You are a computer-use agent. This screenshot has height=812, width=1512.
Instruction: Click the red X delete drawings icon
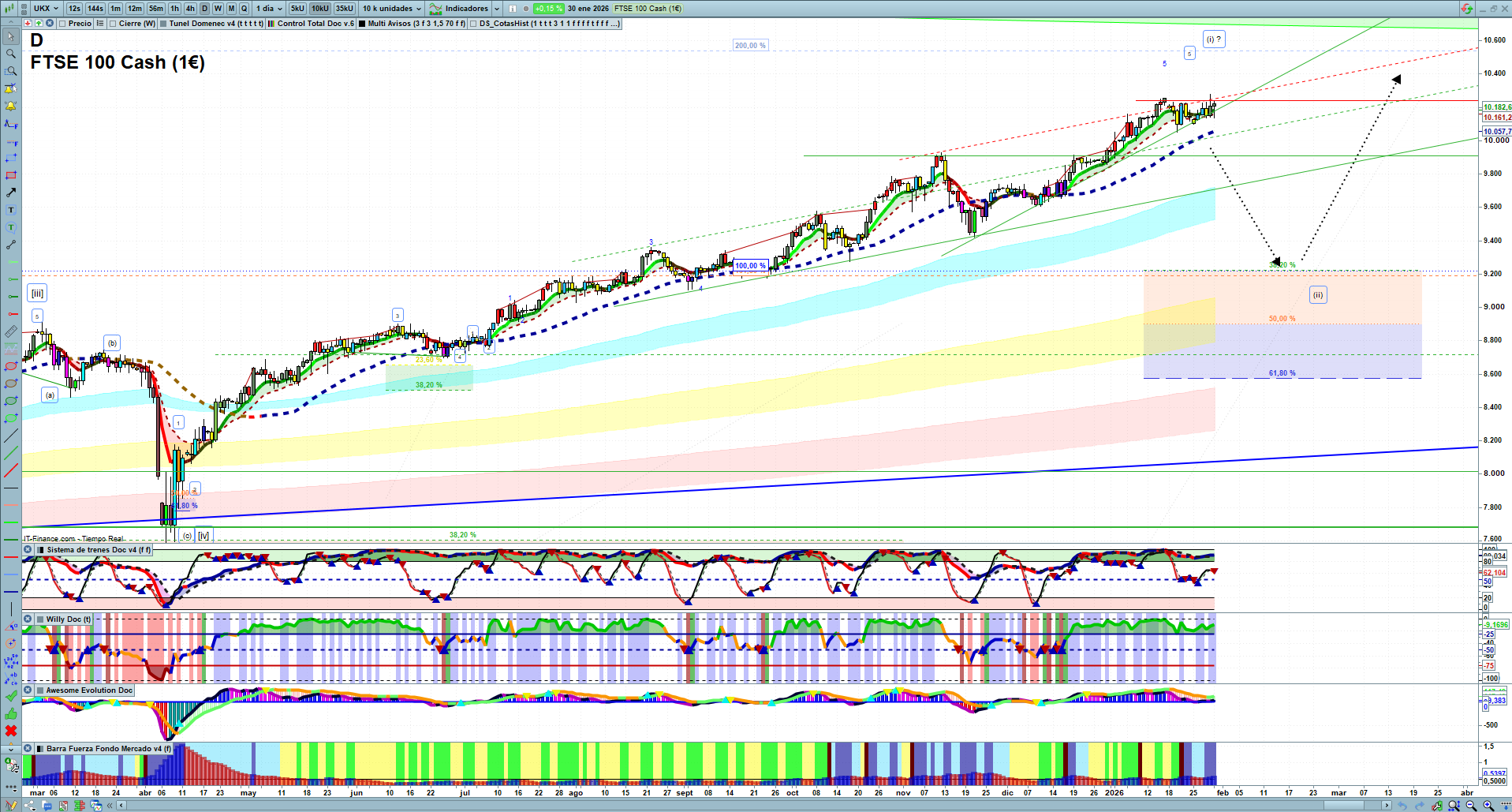click(11, 731)
